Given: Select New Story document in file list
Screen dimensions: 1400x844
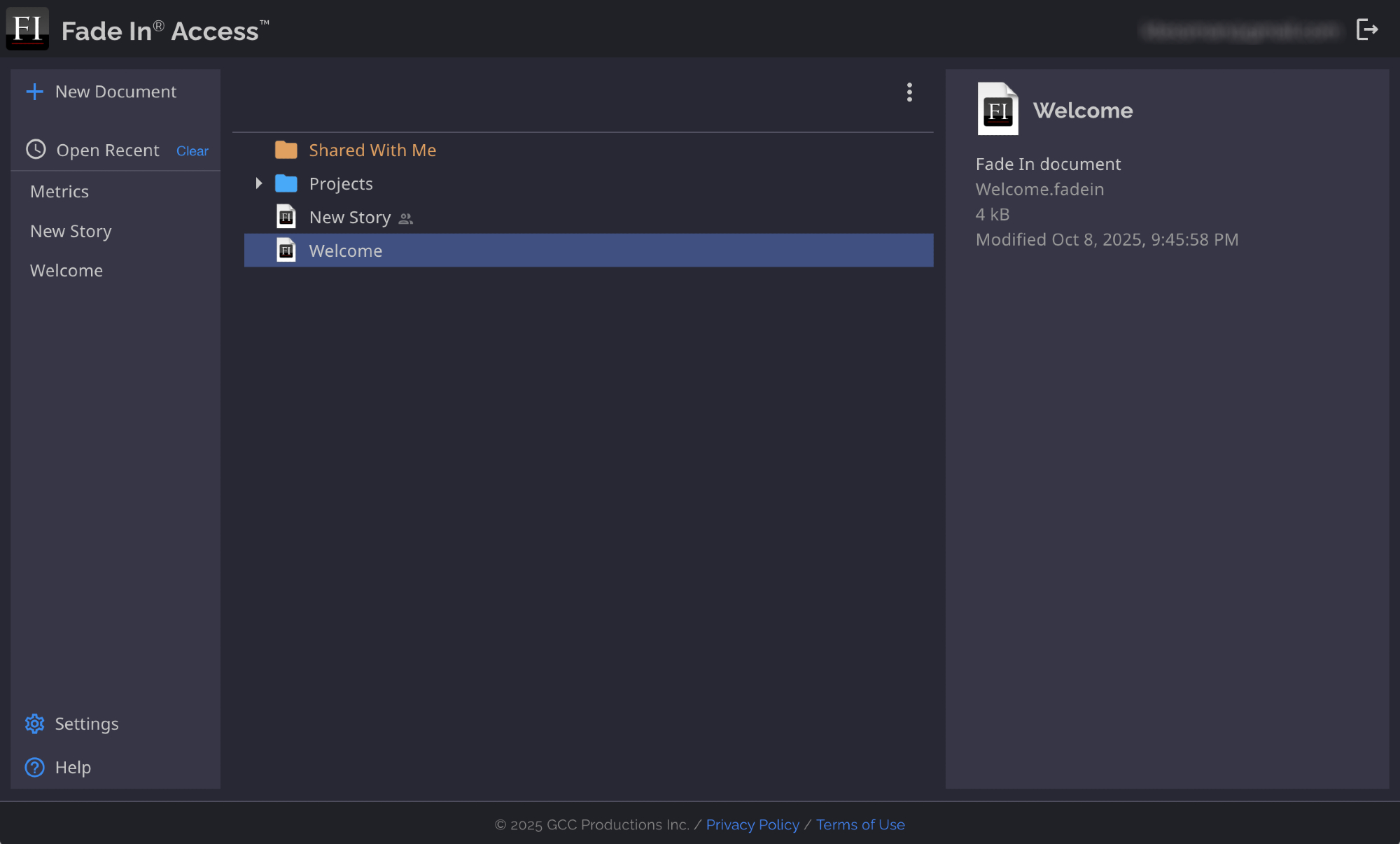Looking at the screenshot, I should click(350, 218).
